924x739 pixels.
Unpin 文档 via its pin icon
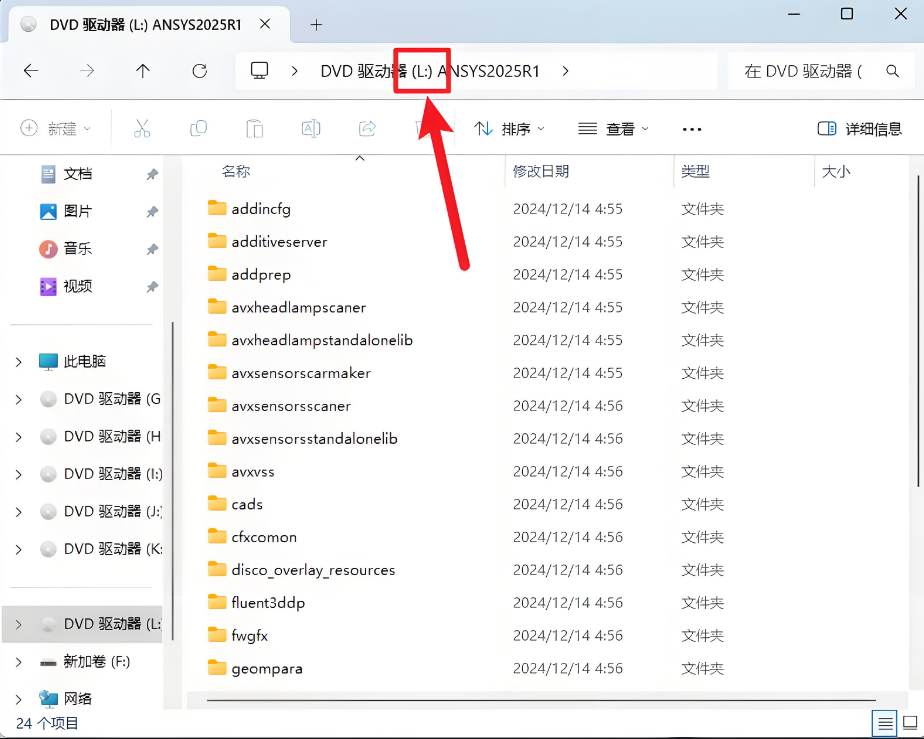pos(152,174)
